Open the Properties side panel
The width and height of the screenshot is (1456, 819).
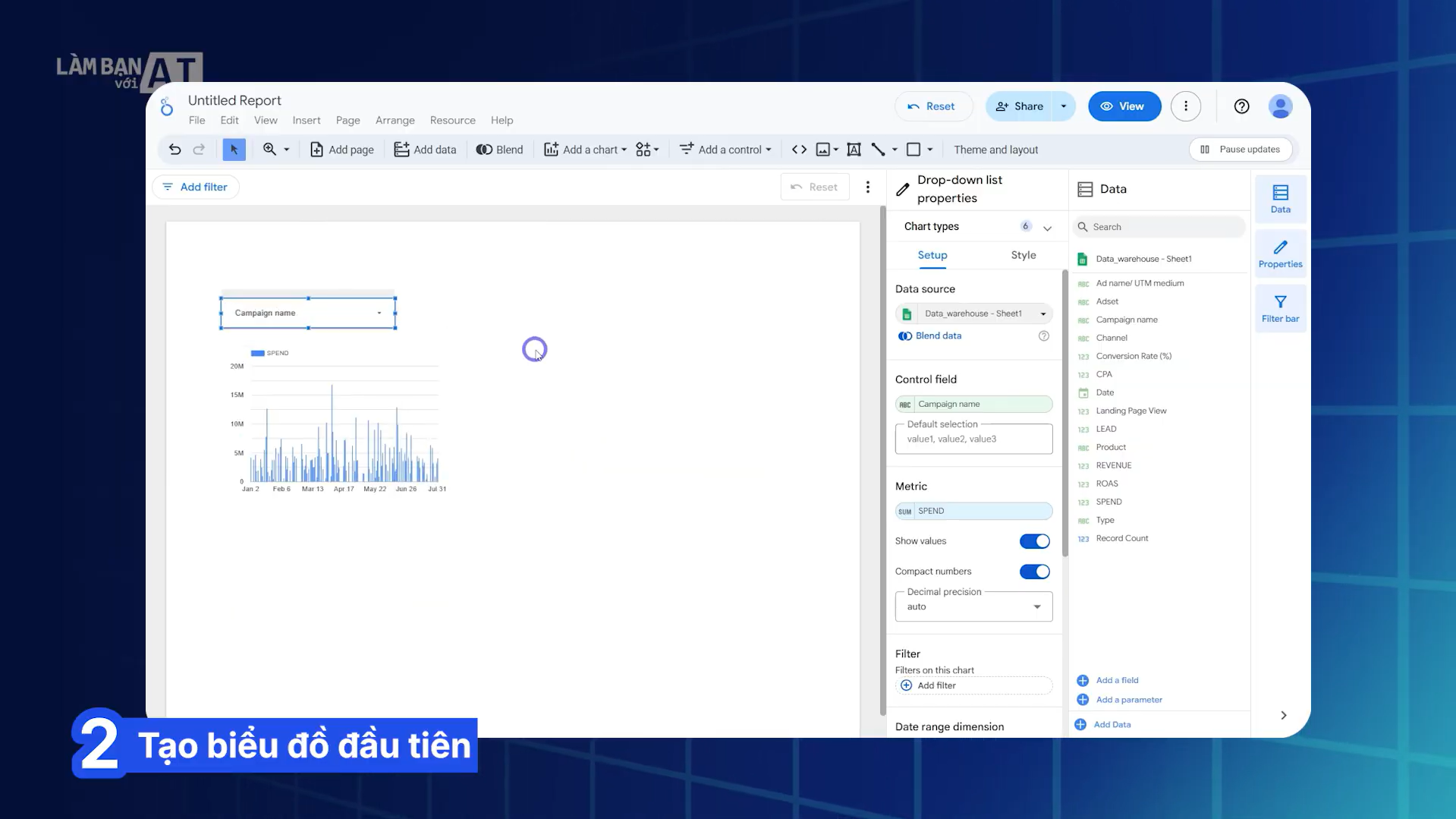[1280, 254]
